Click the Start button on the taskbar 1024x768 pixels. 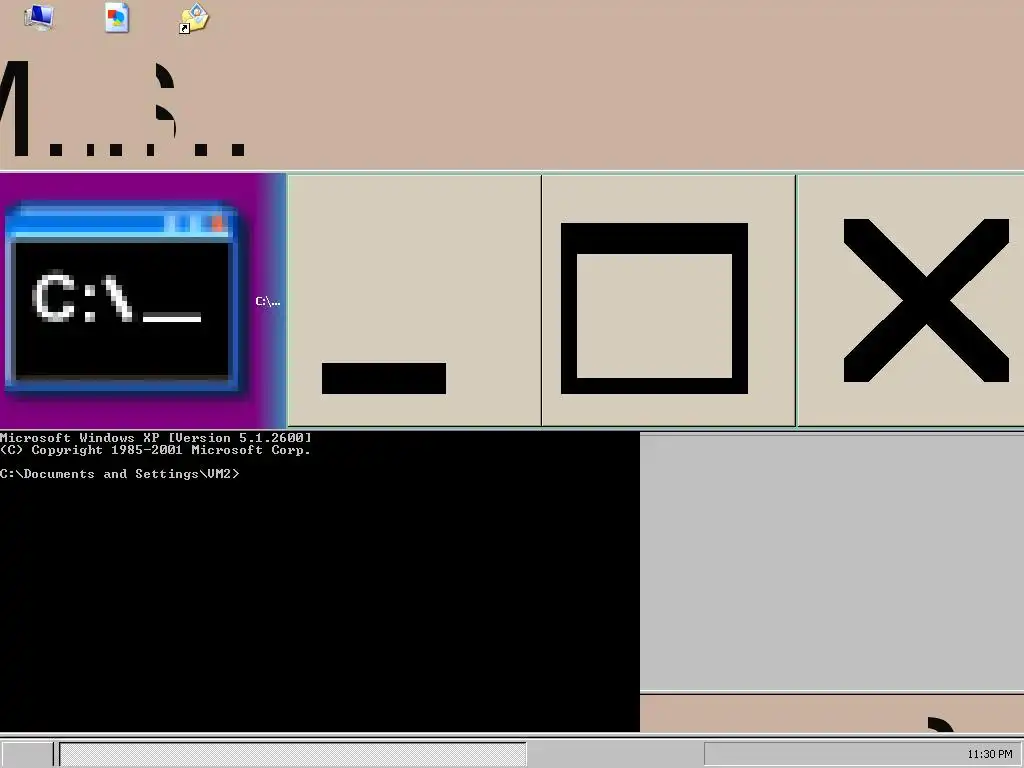point(26,754)
